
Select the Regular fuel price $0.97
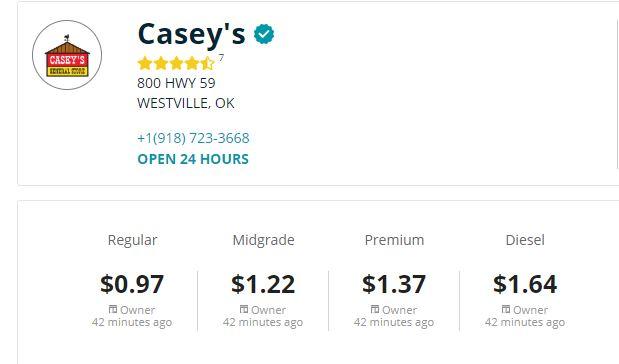coord(132,284)
